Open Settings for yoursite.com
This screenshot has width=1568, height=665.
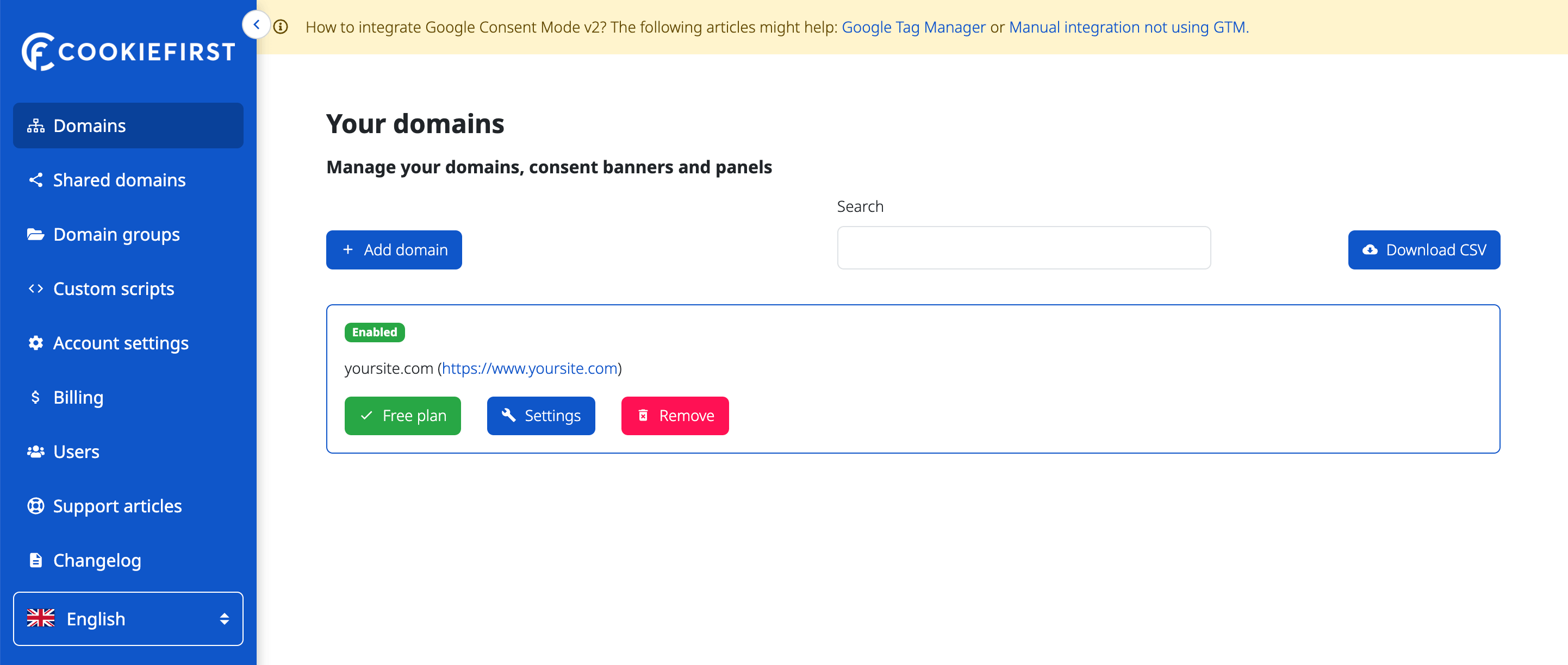540,416
